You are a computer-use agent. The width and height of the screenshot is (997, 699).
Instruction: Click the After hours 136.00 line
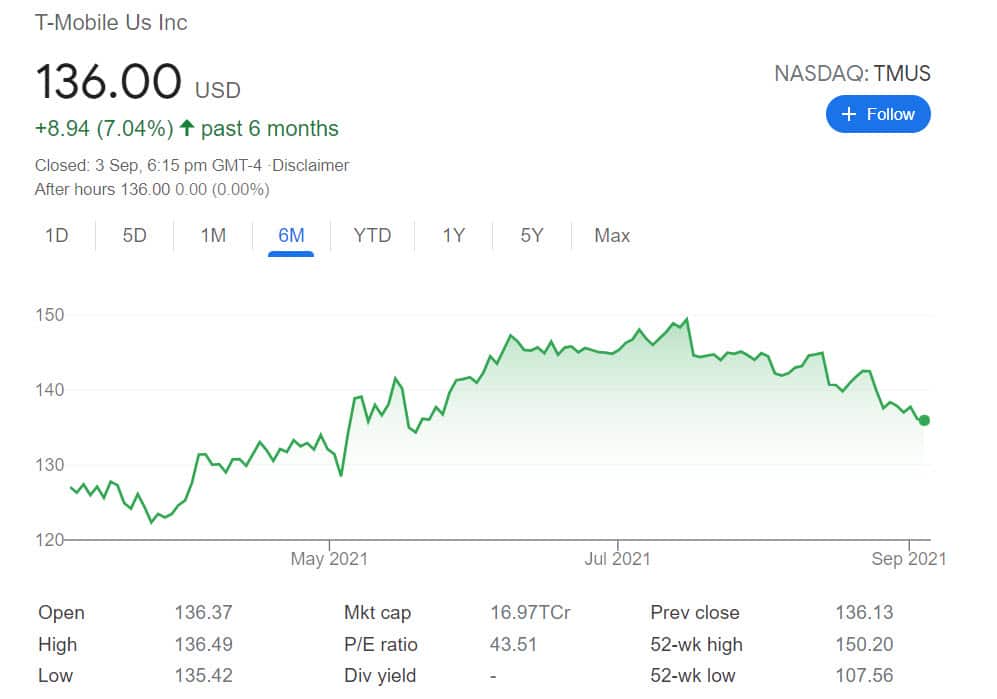(152, 190)
